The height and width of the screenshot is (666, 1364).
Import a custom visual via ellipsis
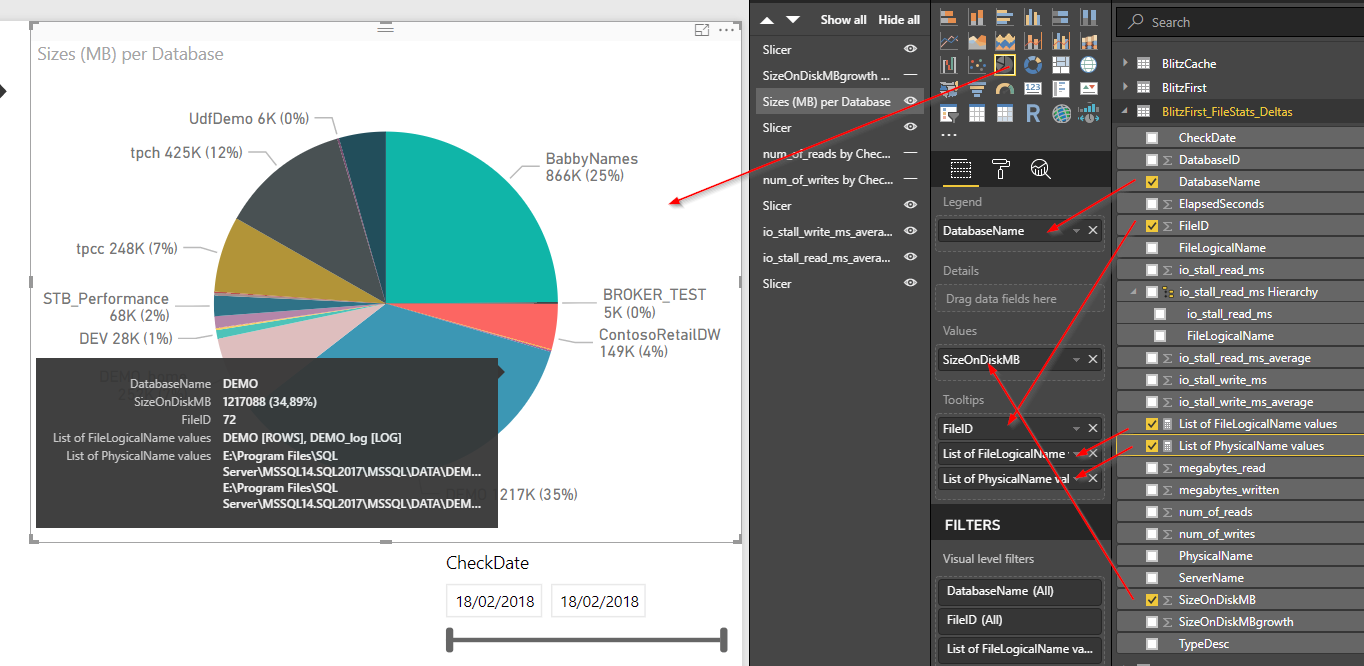pyautogui.click(x=949, y=135)
